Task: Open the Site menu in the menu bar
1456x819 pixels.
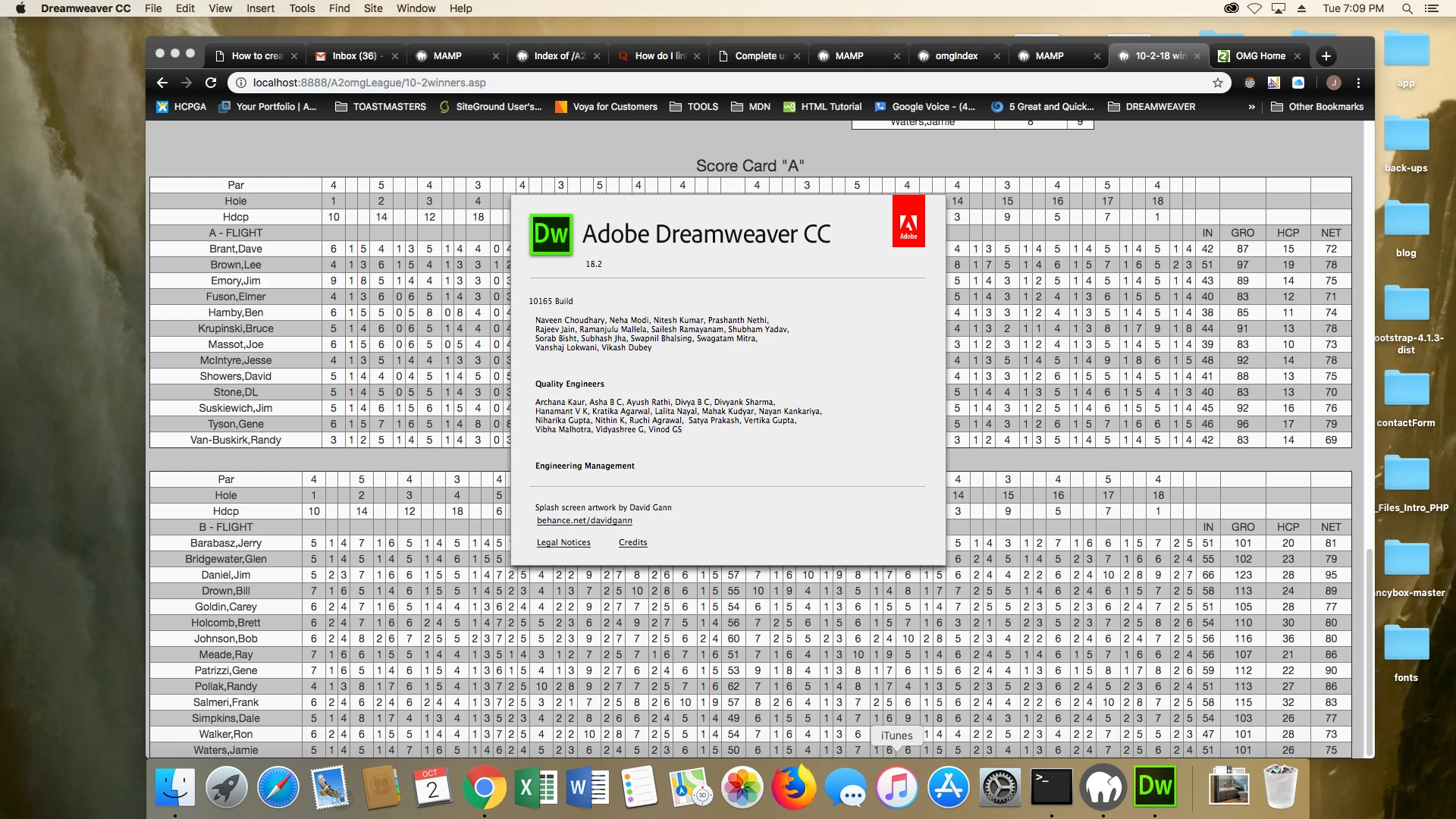Action: tap(373, 8)
